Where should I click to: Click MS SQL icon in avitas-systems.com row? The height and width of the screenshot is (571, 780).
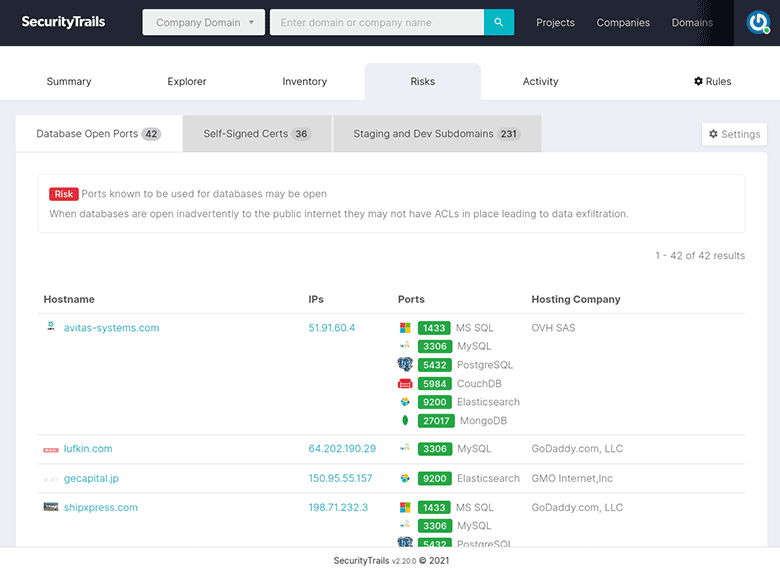pos(405,328)
